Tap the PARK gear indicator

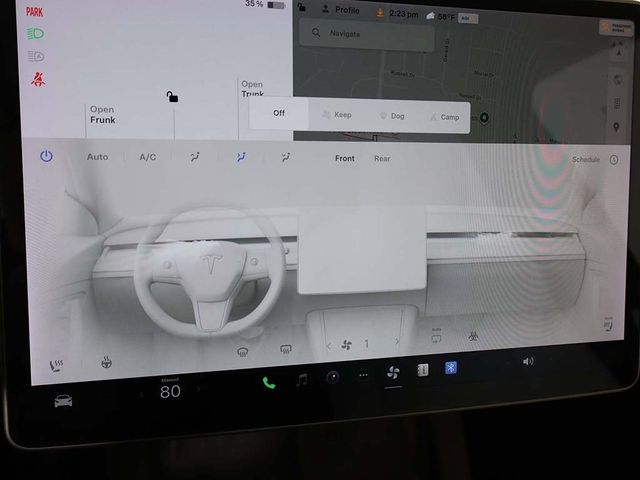[34, 11]
